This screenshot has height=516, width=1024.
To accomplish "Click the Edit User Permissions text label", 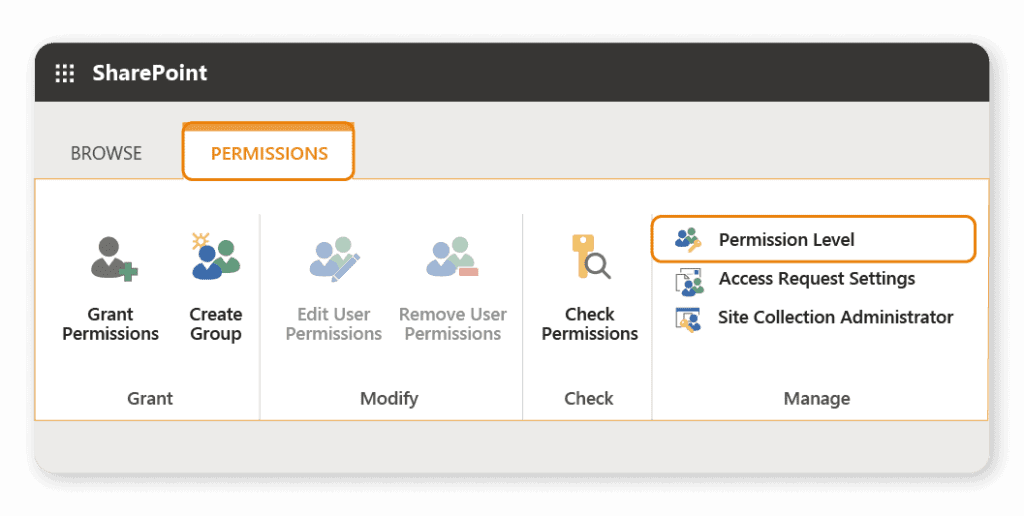I will pos(333,324).
